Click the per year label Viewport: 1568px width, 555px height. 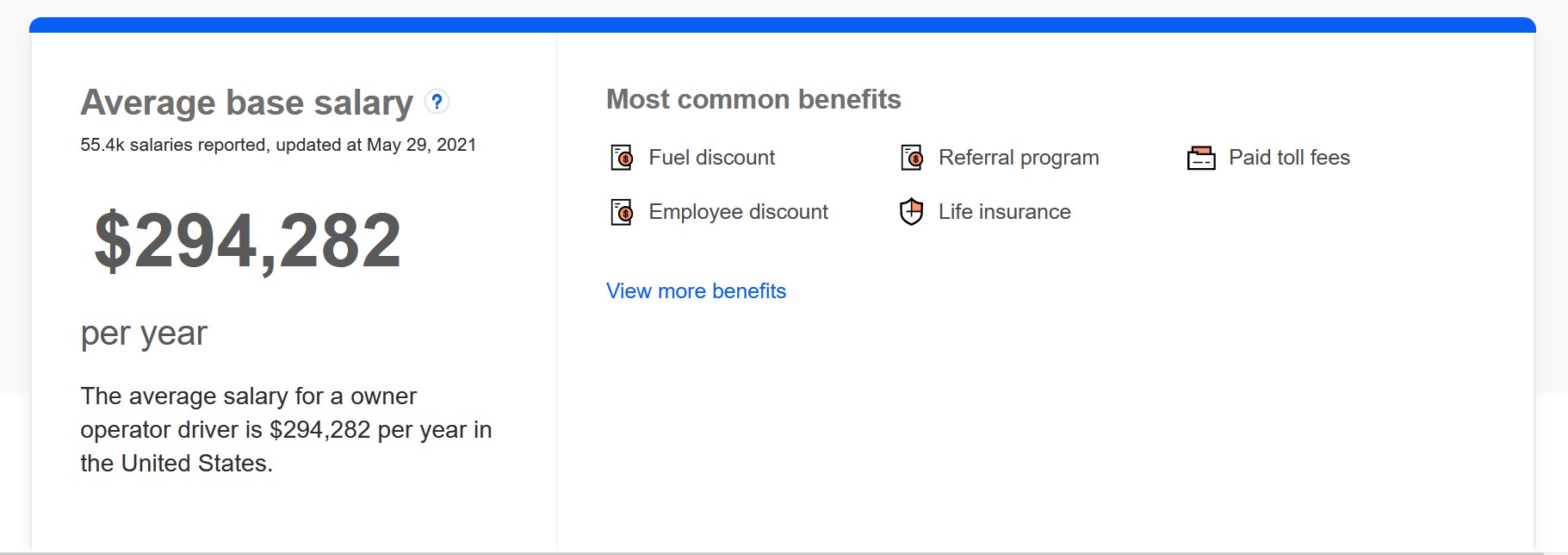point(144,334)
